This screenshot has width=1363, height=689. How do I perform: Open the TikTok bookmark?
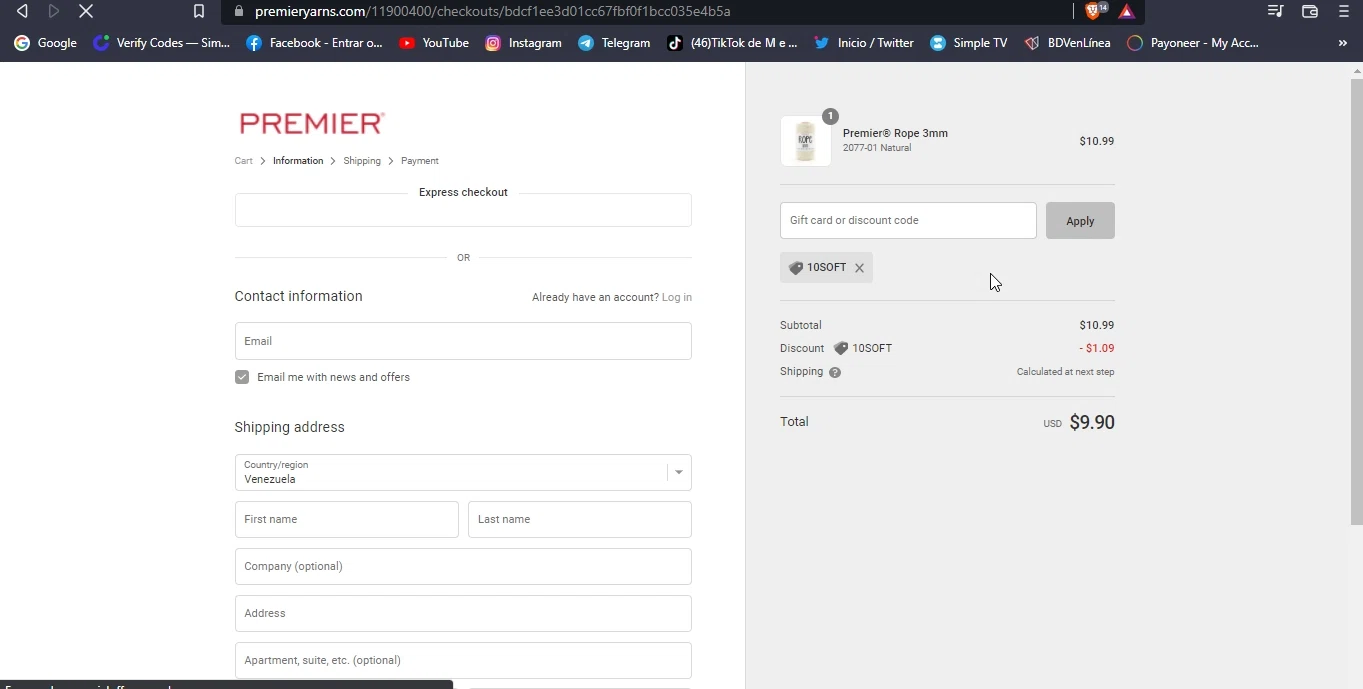click(733, 43)
